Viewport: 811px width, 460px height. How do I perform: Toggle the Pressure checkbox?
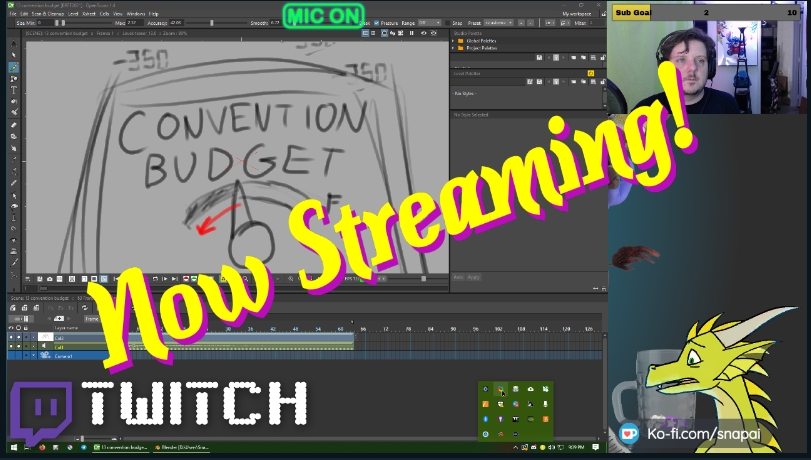point(377,23)
